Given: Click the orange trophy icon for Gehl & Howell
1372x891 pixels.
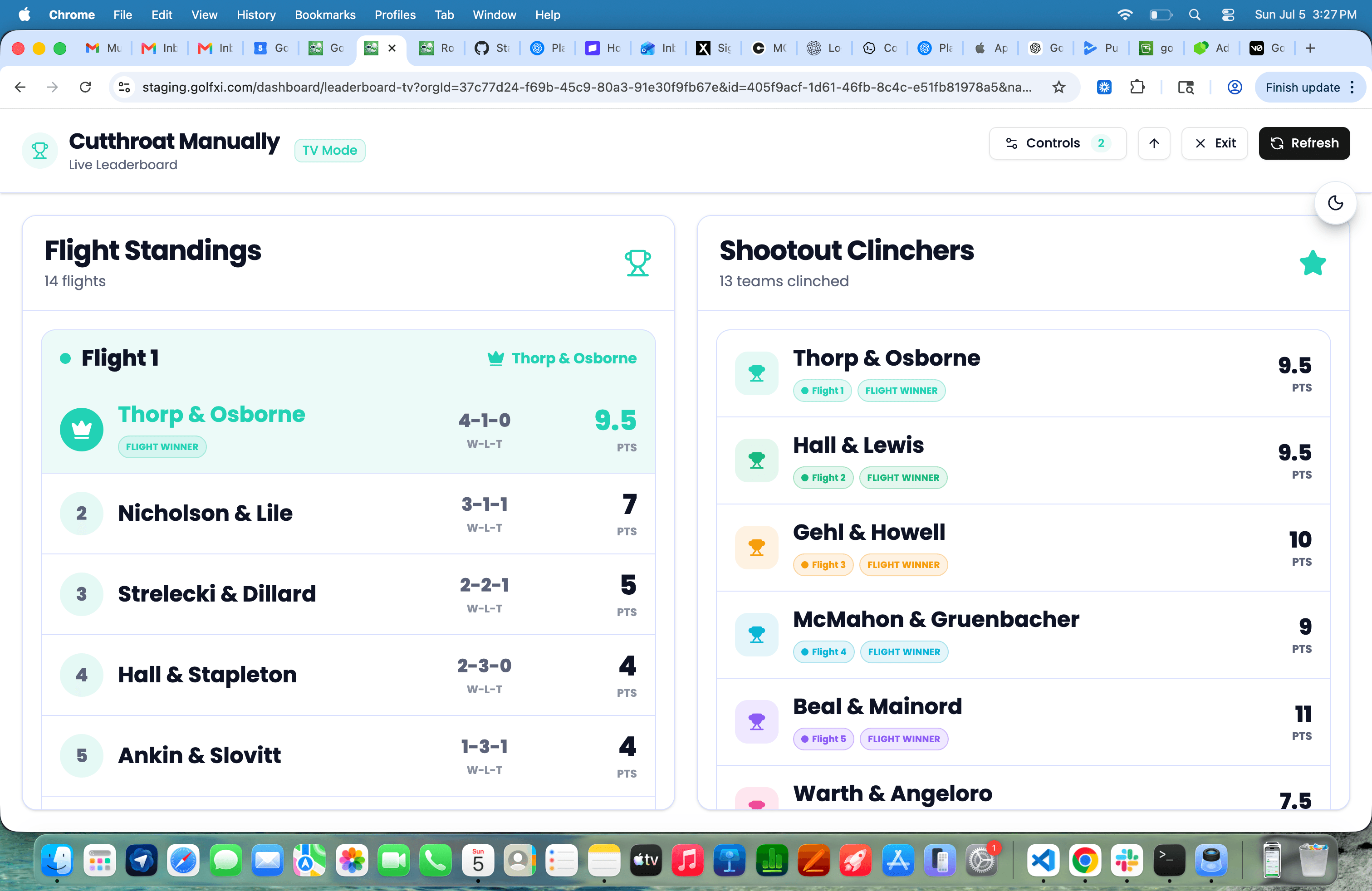Looking at the screenshot, I should pyautogui.click(x=756, y=548).
